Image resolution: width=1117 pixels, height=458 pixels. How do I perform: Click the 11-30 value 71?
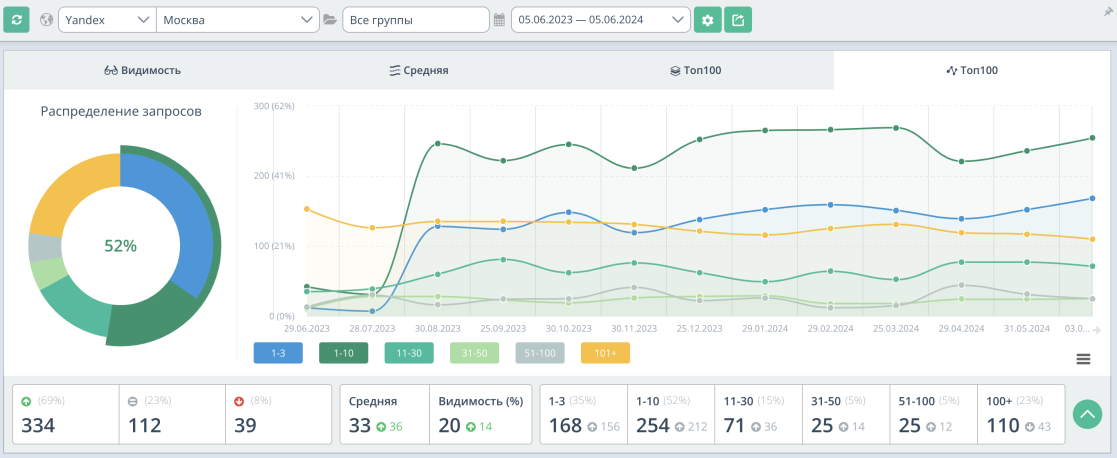(x=734, y=426)
